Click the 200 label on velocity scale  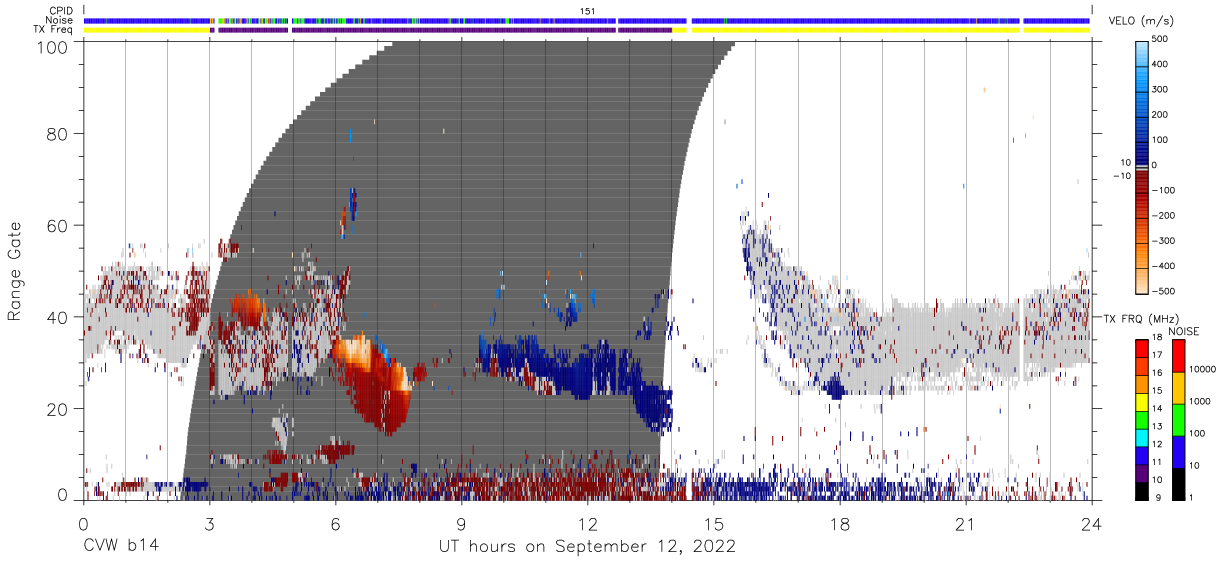[x=1161, y=115]
